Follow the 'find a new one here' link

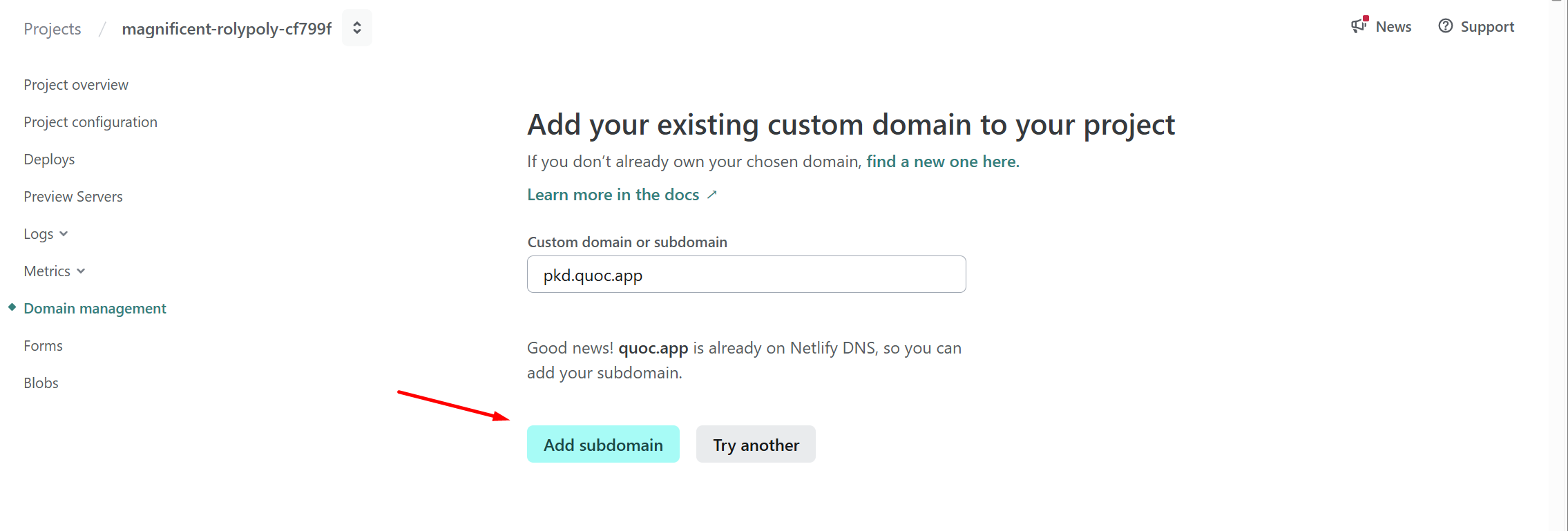pyautogui.click(x=943, y=162)
